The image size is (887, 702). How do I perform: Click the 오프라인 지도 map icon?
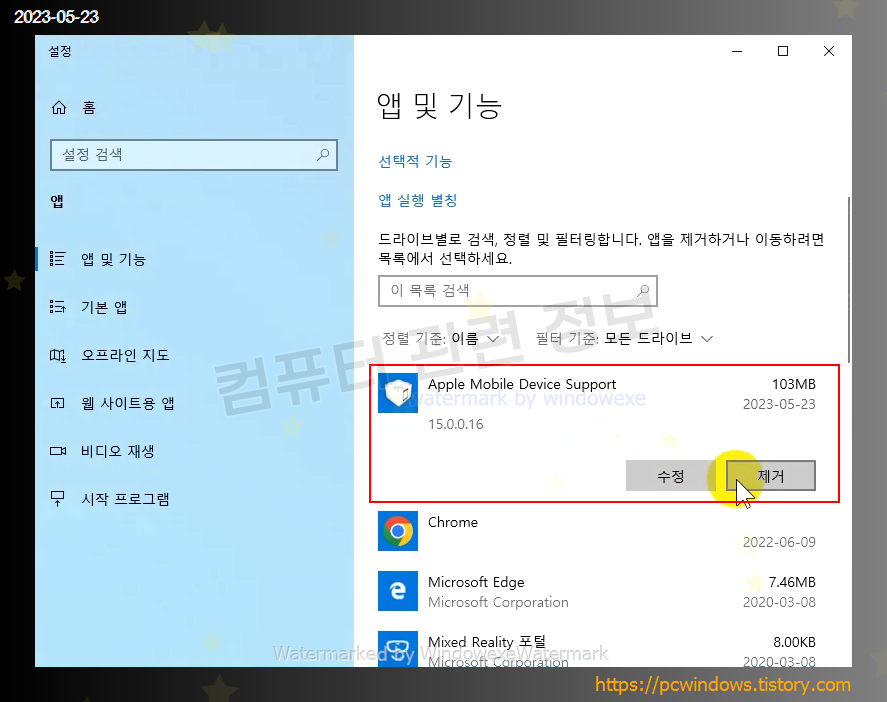pyautogui.click(x=58, y=355)
